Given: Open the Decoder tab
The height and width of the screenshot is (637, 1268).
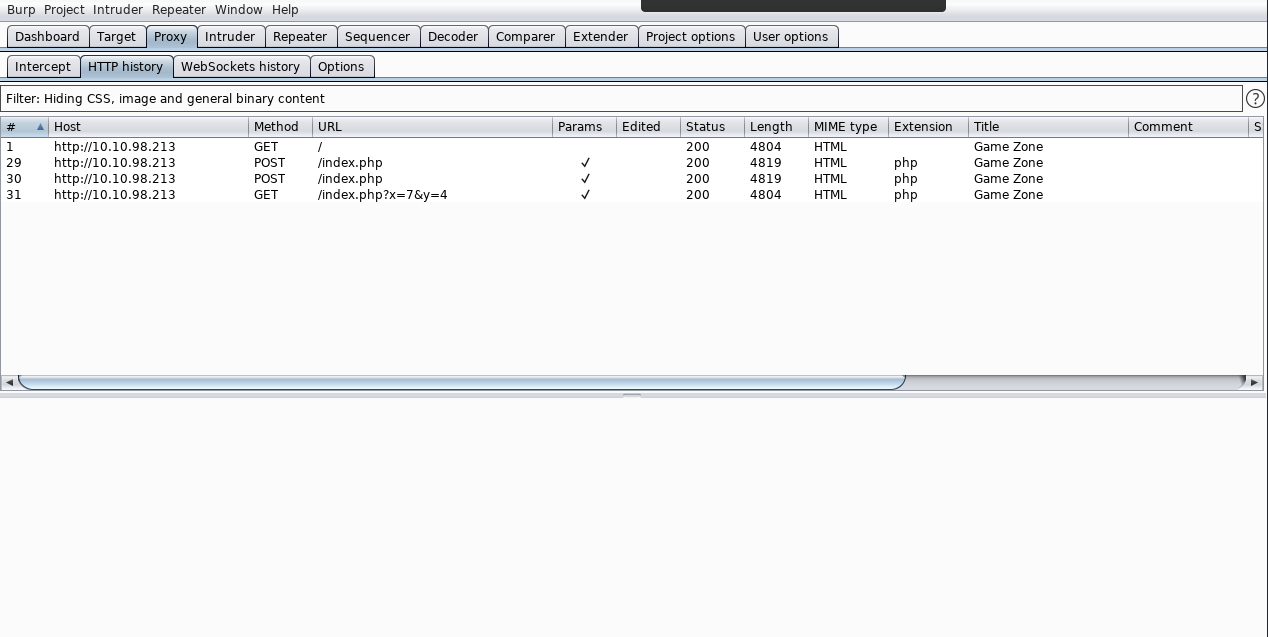Looking at the screenshot, I should click(x=453, y=37).
